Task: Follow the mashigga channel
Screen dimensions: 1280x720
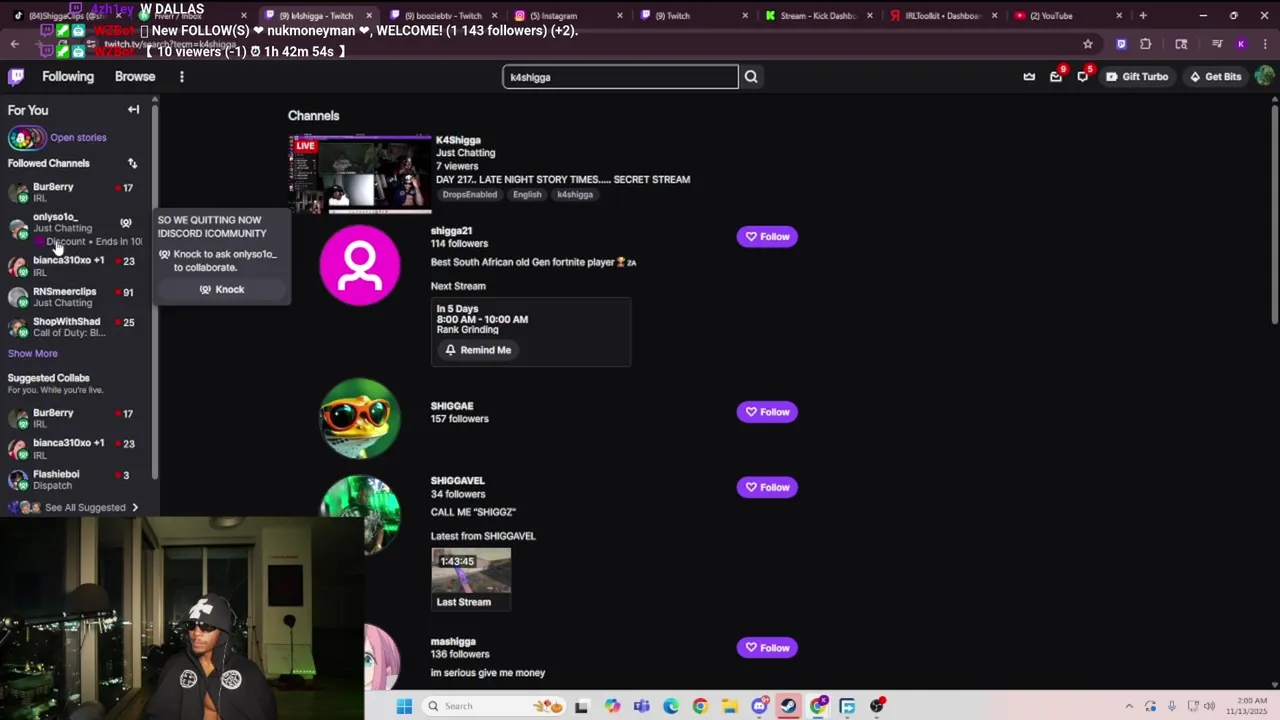Action: 767,648
